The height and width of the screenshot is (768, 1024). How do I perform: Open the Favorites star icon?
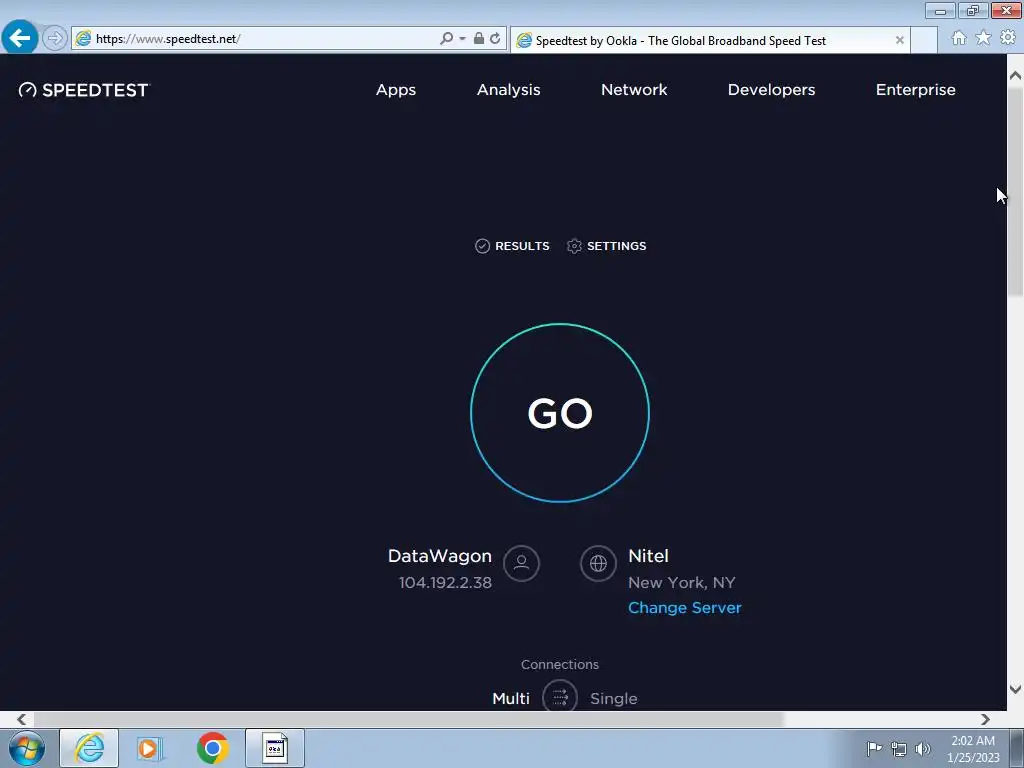(x=983, y=38)
